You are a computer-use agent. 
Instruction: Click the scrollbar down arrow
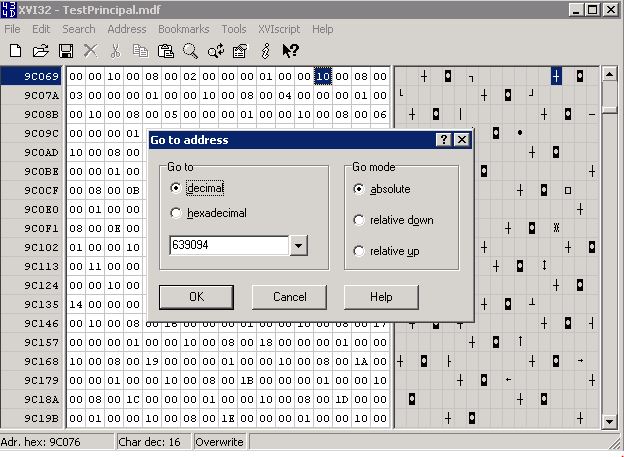coord(609,421)
